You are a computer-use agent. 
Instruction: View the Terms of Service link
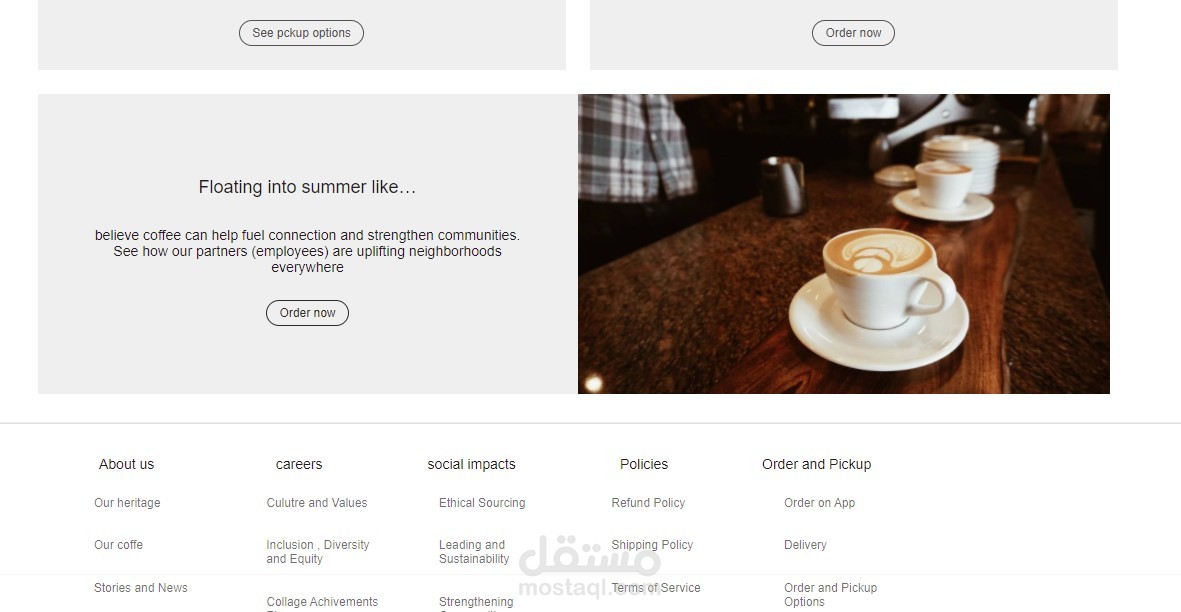pos(656,588)
